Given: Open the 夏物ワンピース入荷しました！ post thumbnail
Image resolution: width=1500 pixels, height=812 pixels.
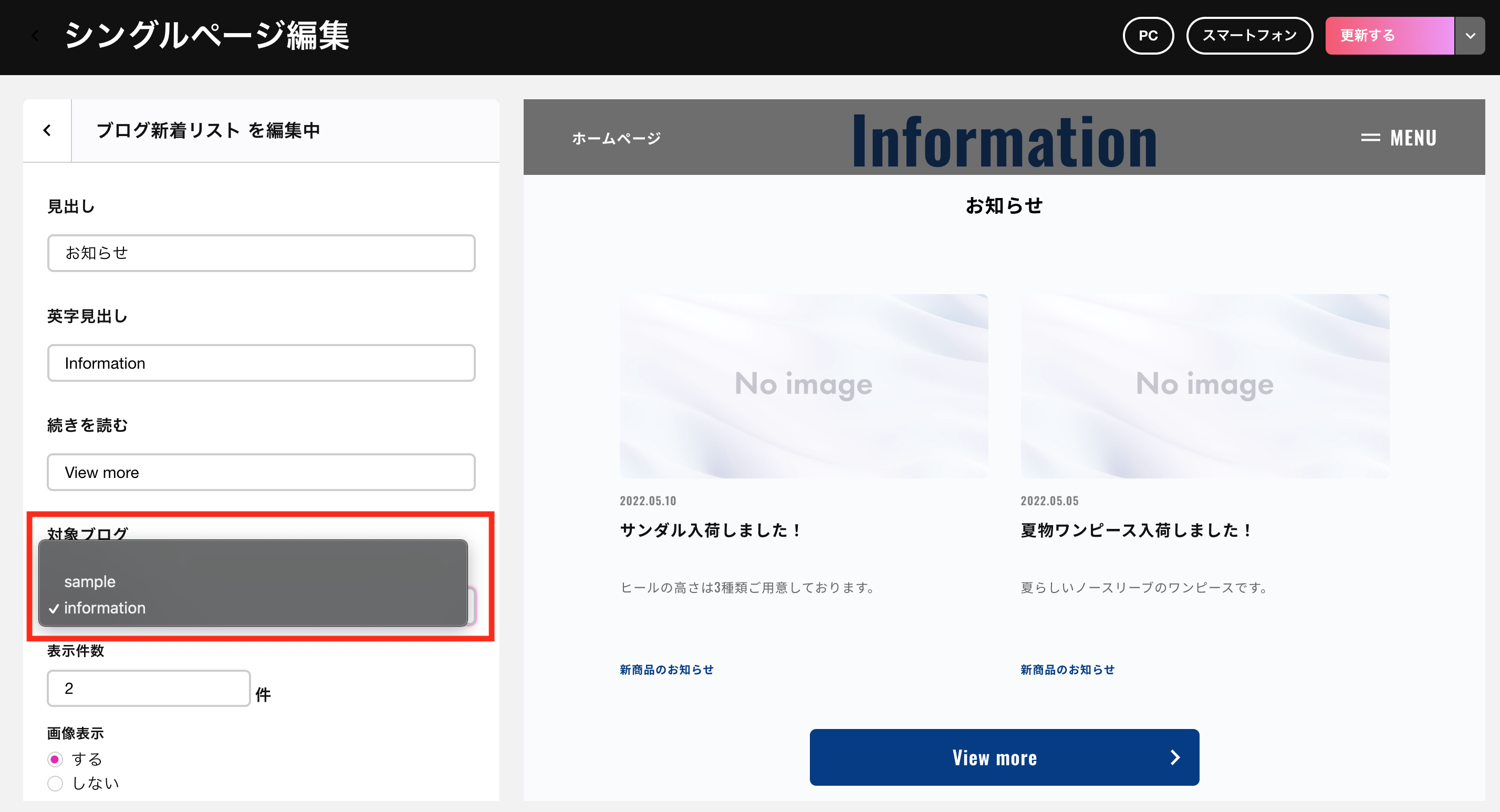Looking at the screenshot, I should click(x=1205, y=386).
